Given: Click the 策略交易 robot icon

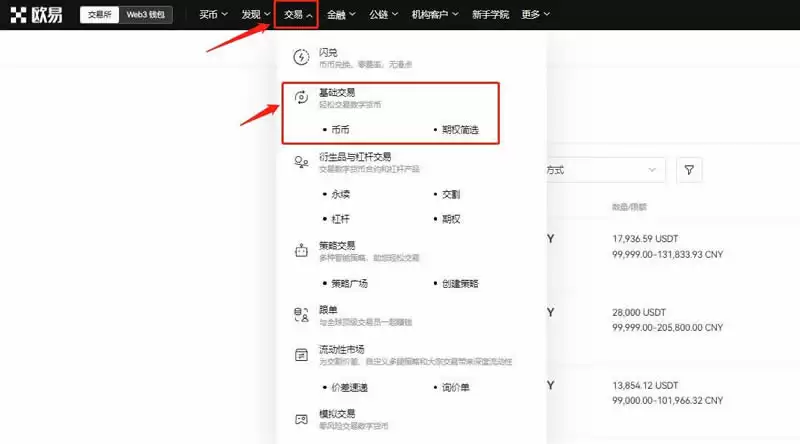Looking at the screenshot, I should 301,251.
